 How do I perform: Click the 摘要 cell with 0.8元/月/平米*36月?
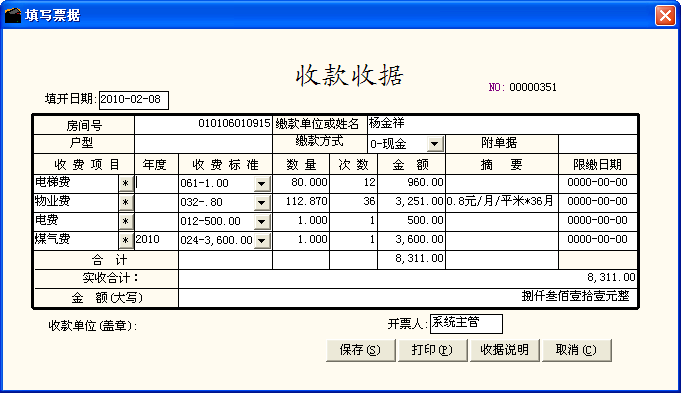[502, 202]
